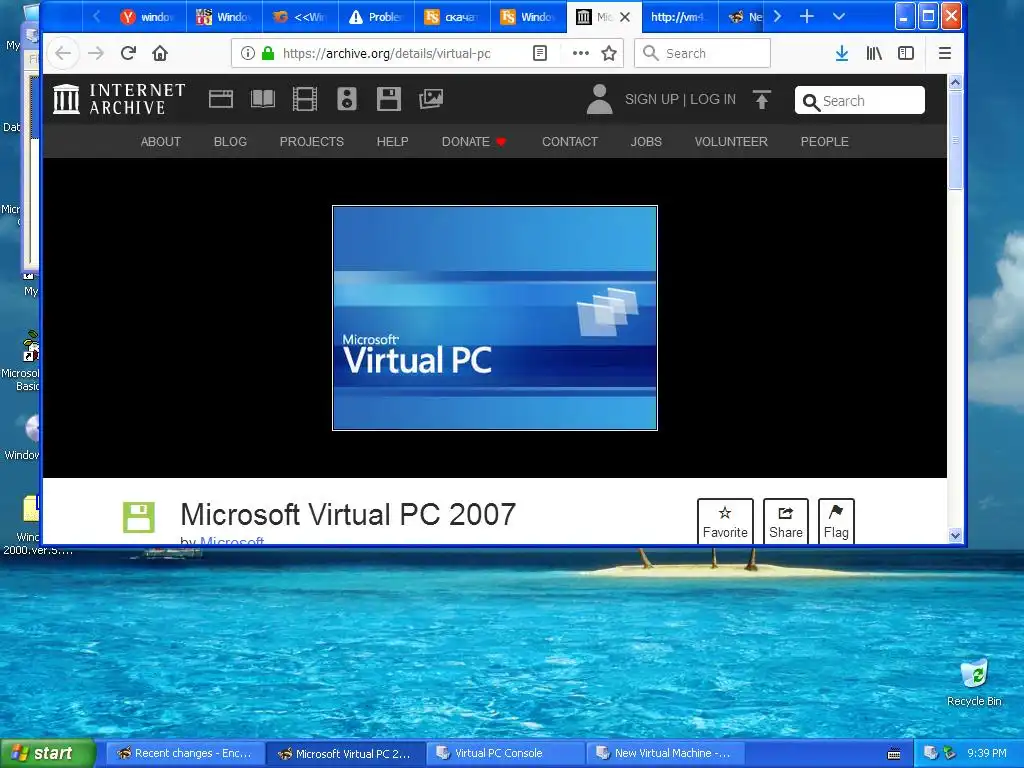Screen dimensions: 1024x768
Task: Open the Windows start button
Action: (47, 753)
